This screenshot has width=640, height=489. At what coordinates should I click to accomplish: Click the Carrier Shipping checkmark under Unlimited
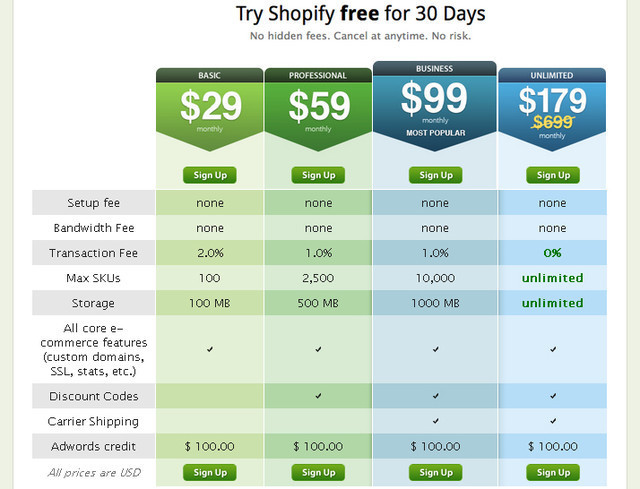(x=553, y=421)
